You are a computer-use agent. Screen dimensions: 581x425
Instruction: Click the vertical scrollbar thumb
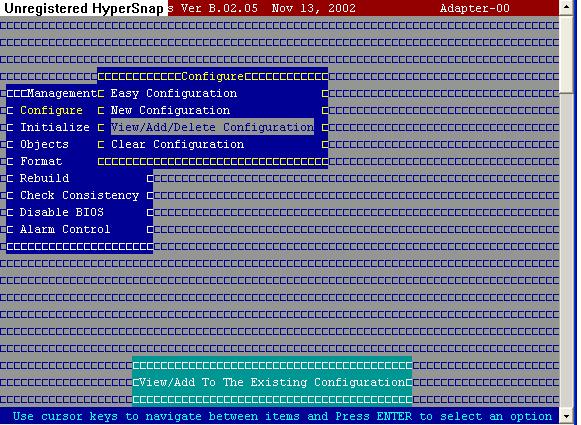coord(567,54)
